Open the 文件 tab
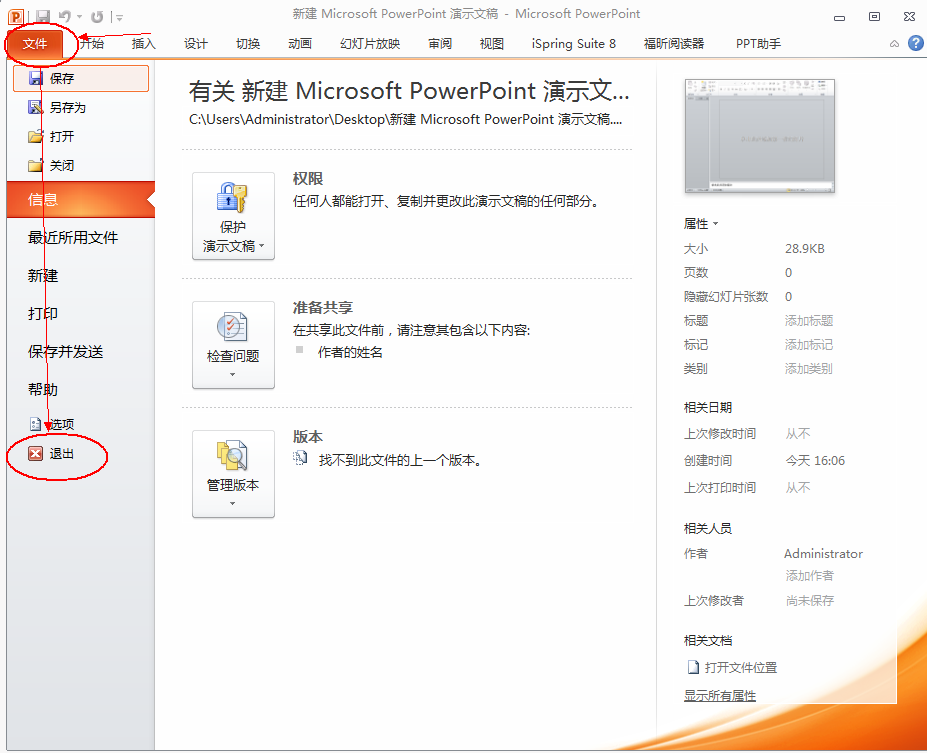Image resolution: width=927 pixels, height=753 pixels. [35, 44]
